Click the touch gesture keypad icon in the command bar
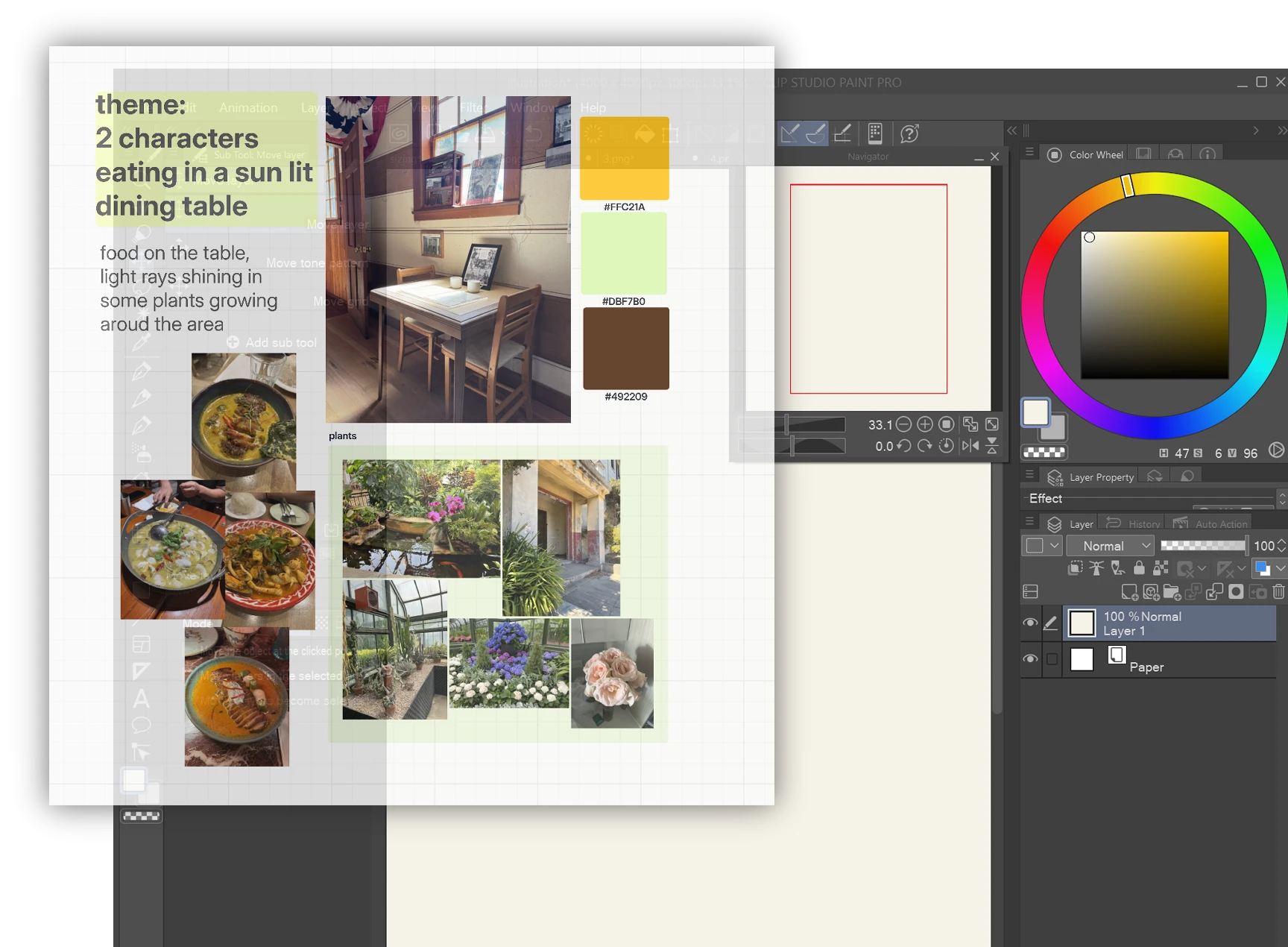This screenshot has height=947, width=1288. click(875, 133)
